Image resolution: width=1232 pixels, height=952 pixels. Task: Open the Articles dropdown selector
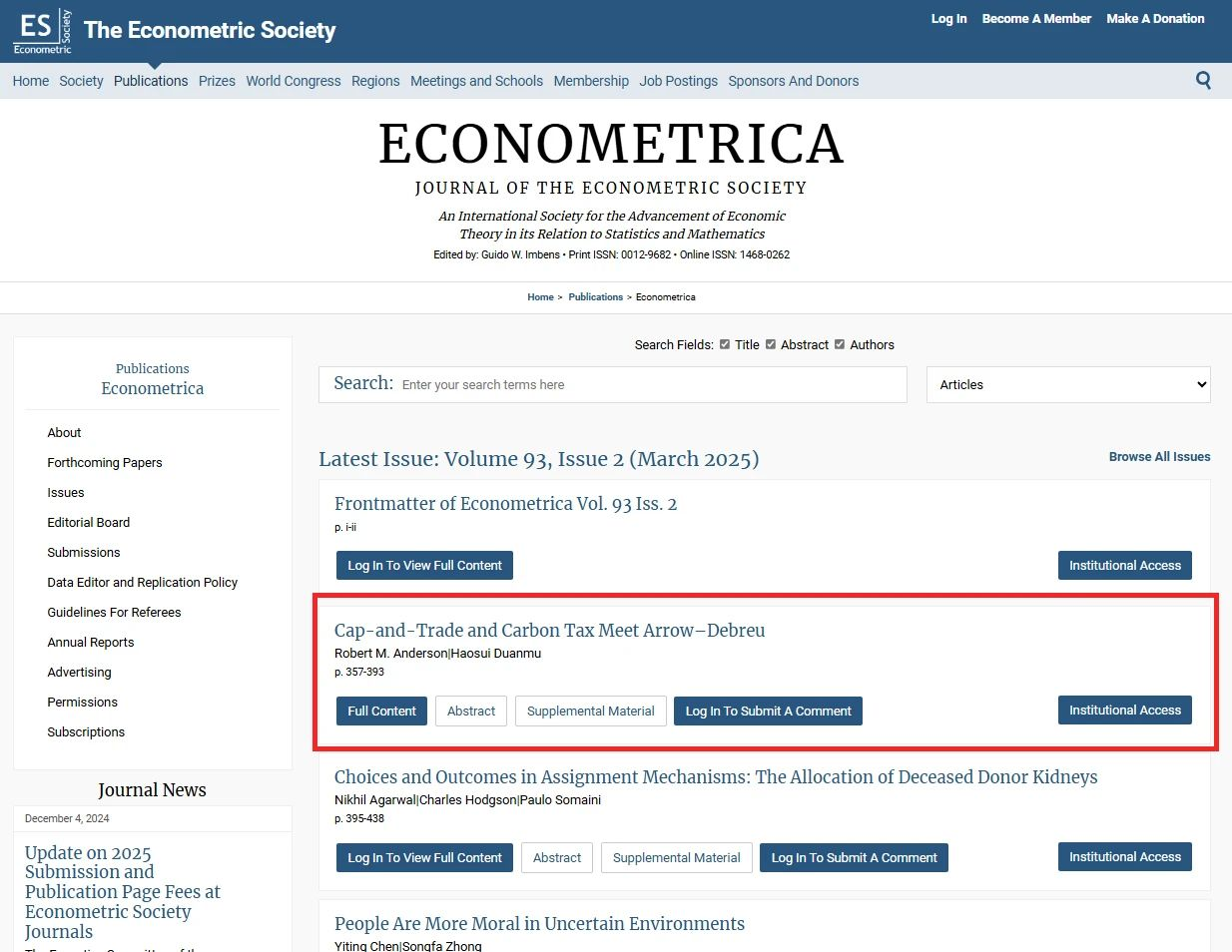1068,384
